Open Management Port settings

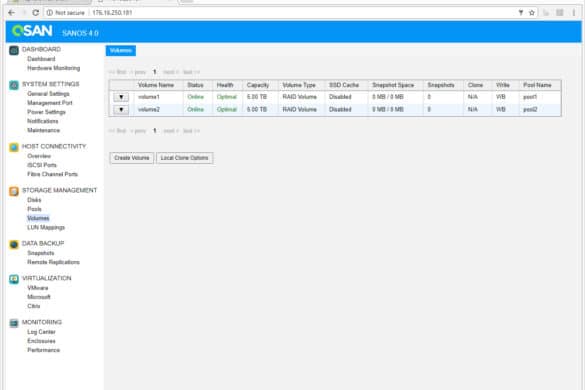coord(50,103)
